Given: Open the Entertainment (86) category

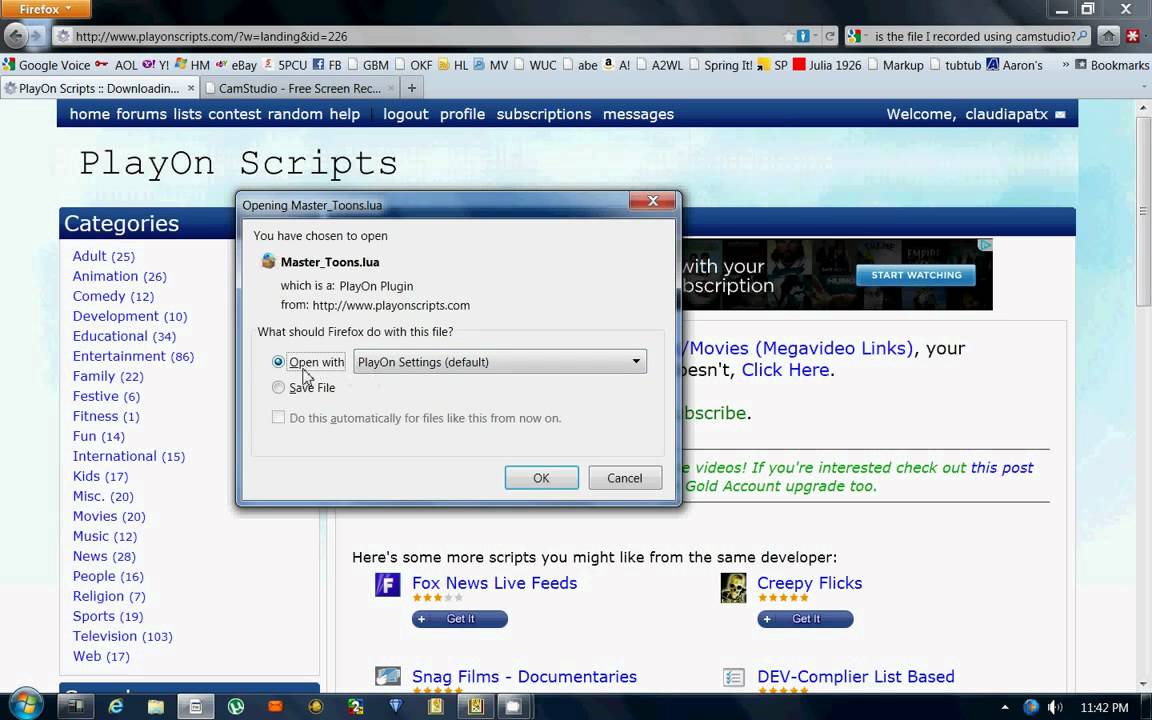Looking at the screenshot, I should tap(133, 356).
